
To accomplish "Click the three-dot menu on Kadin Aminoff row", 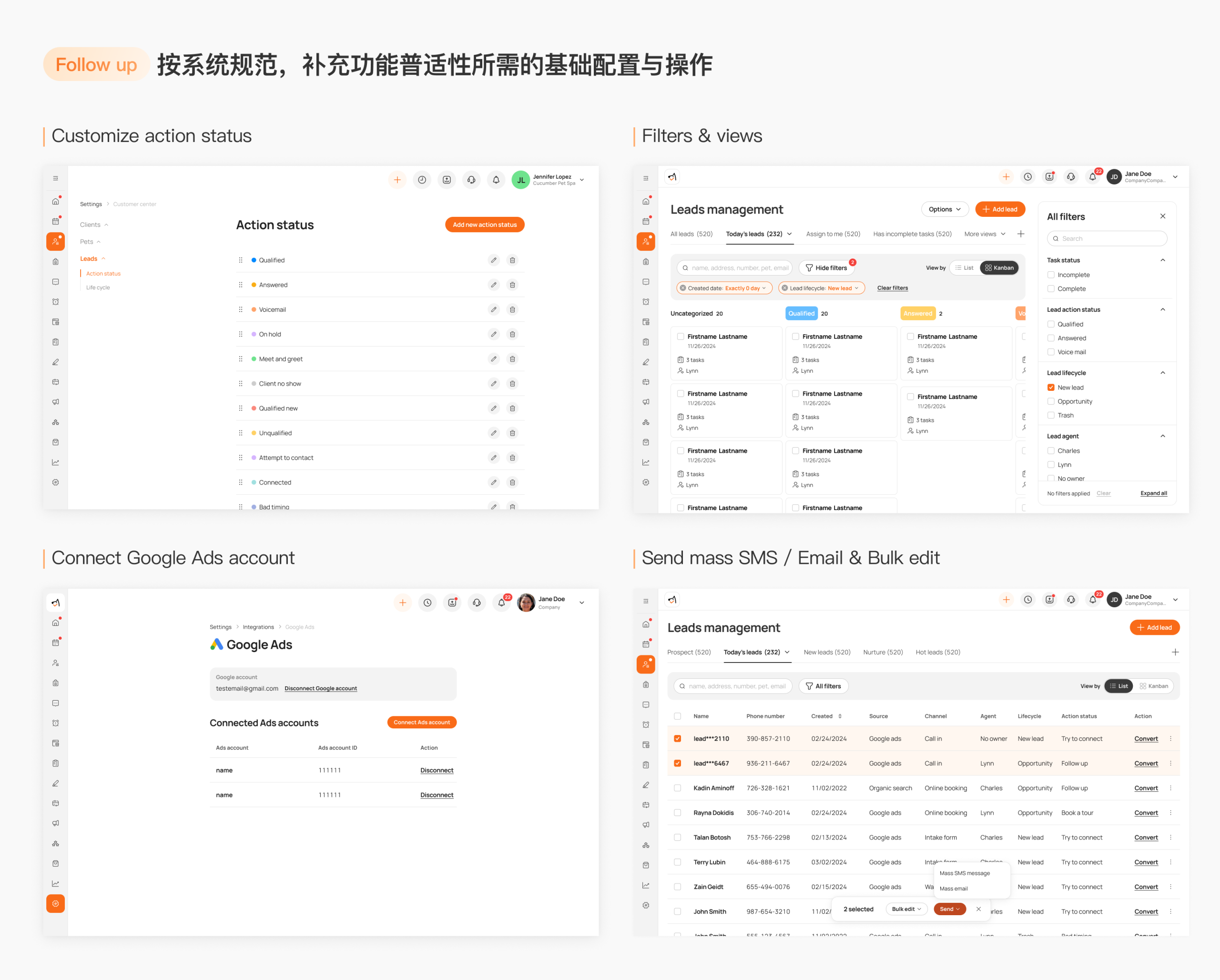I will (1171, 788).
